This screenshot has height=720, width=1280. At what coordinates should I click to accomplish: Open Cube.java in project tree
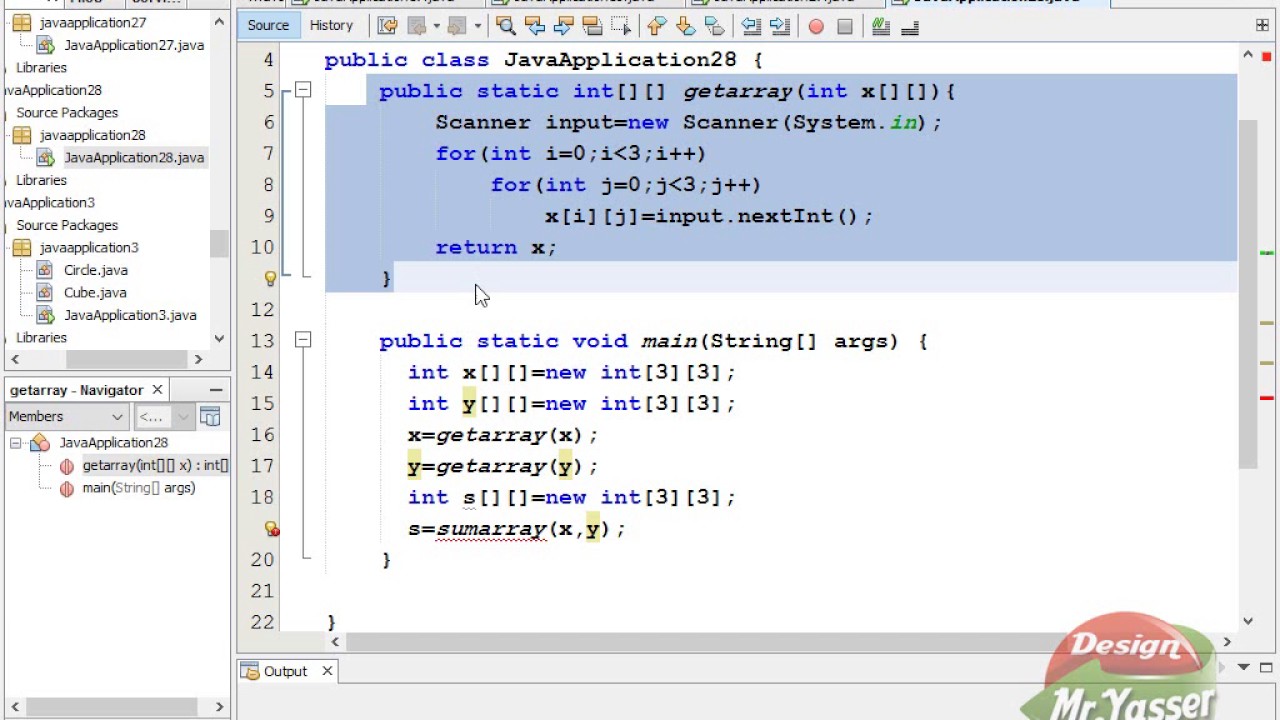(x=95, y=292)
